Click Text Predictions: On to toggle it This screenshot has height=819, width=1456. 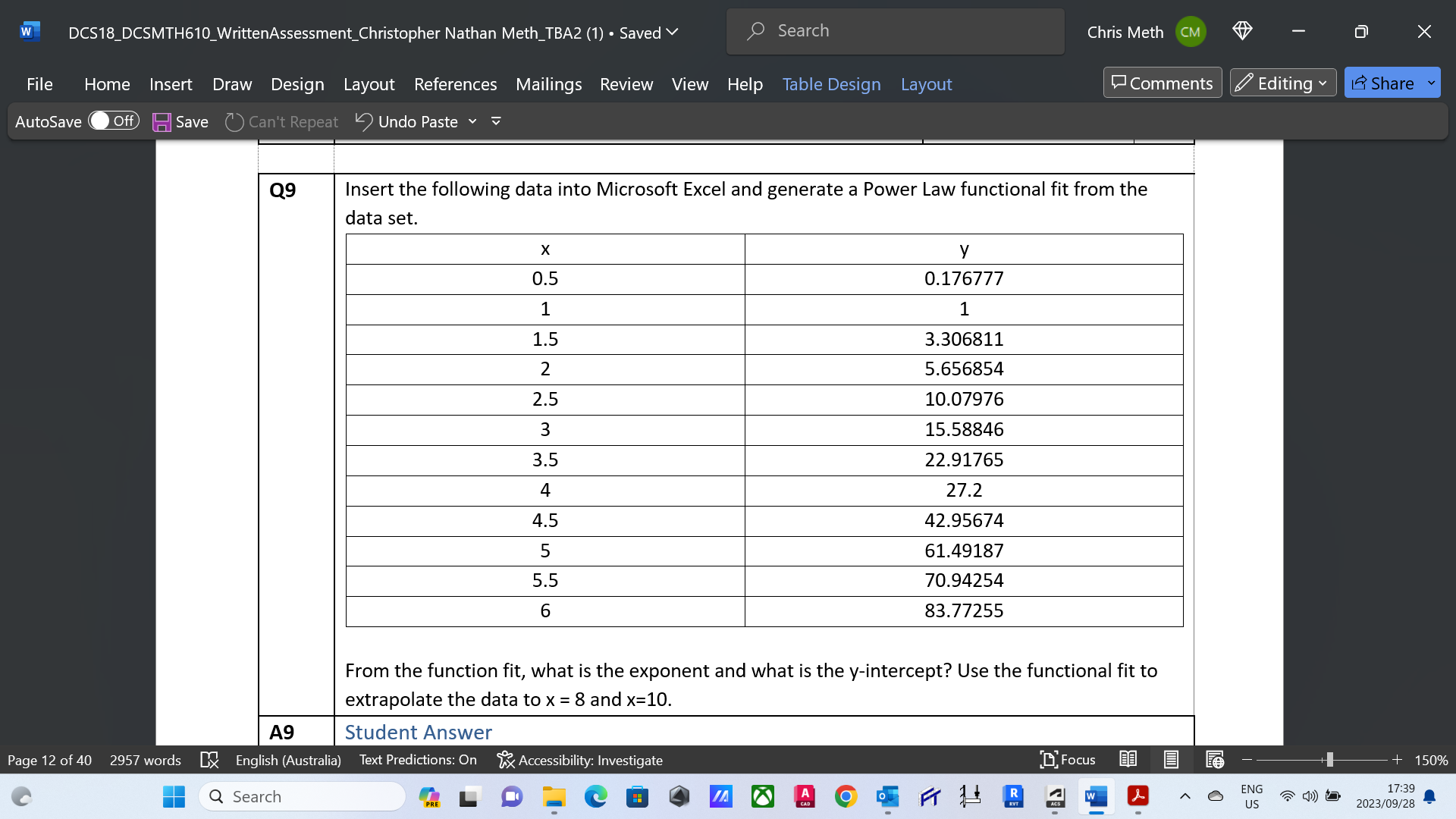418,759
